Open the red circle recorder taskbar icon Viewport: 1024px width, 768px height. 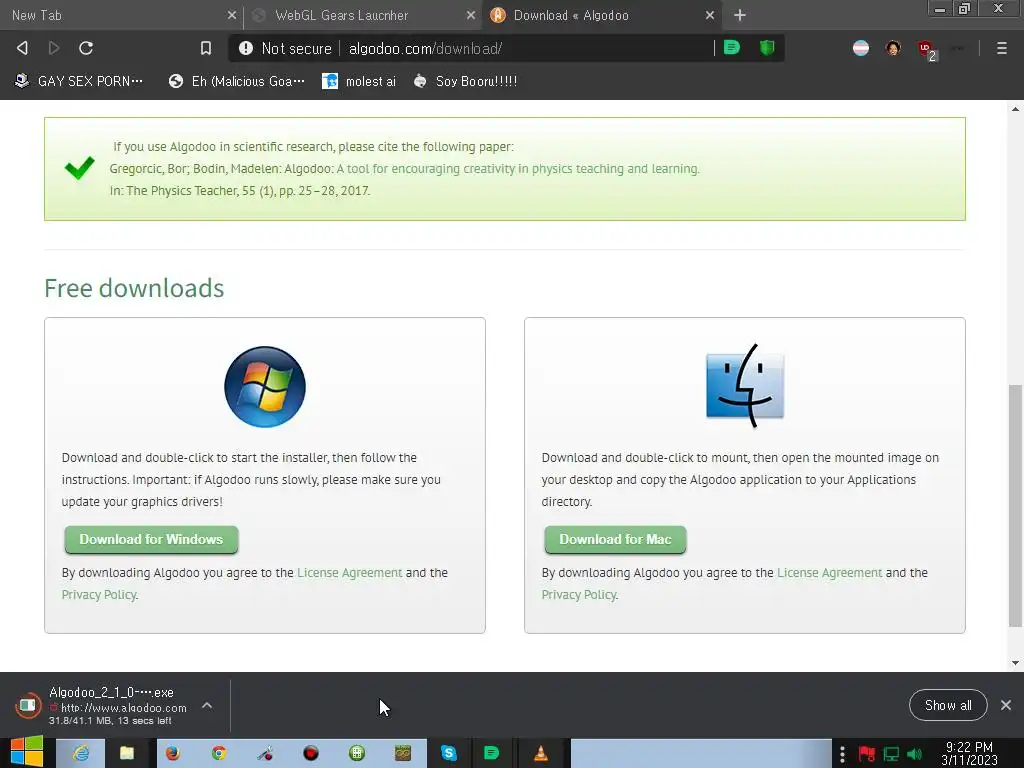coord(311,753)
